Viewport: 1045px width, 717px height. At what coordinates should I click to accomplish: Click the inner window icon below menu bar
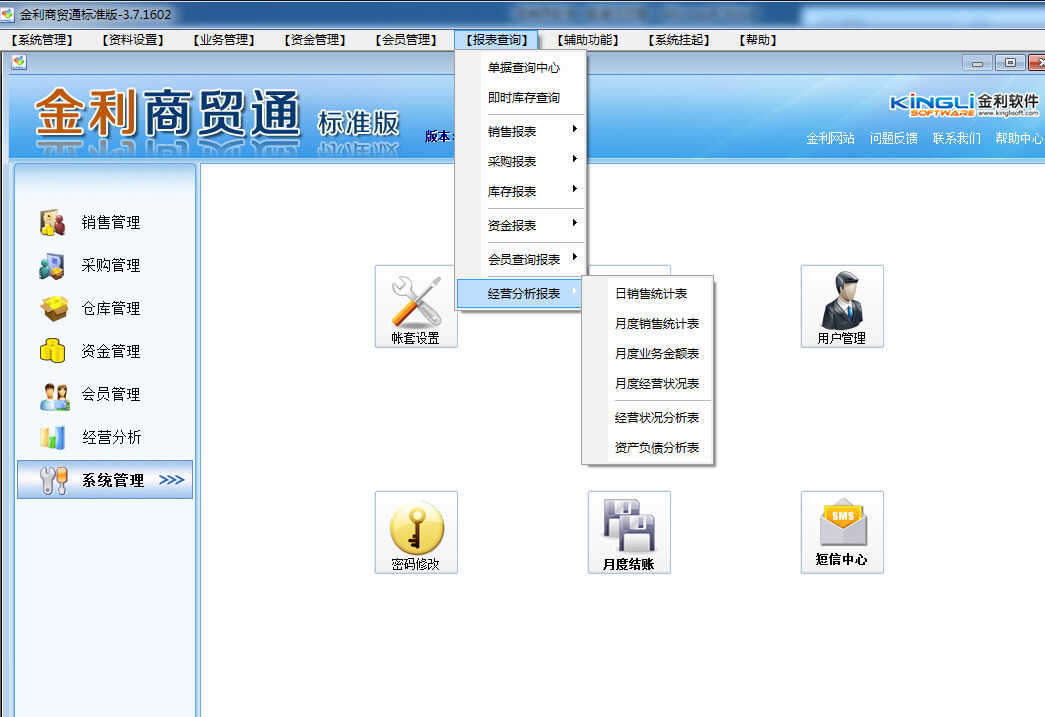19,63
